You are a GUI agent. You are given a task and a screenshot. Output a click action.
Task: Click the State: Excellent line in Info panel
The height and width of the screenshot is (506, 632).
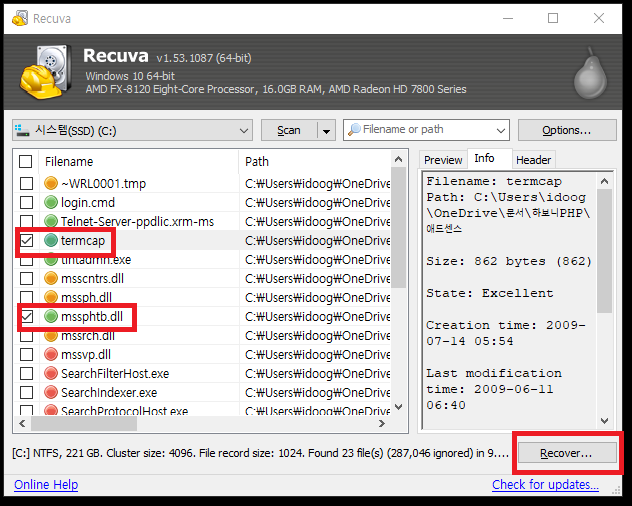click(490, 293)
